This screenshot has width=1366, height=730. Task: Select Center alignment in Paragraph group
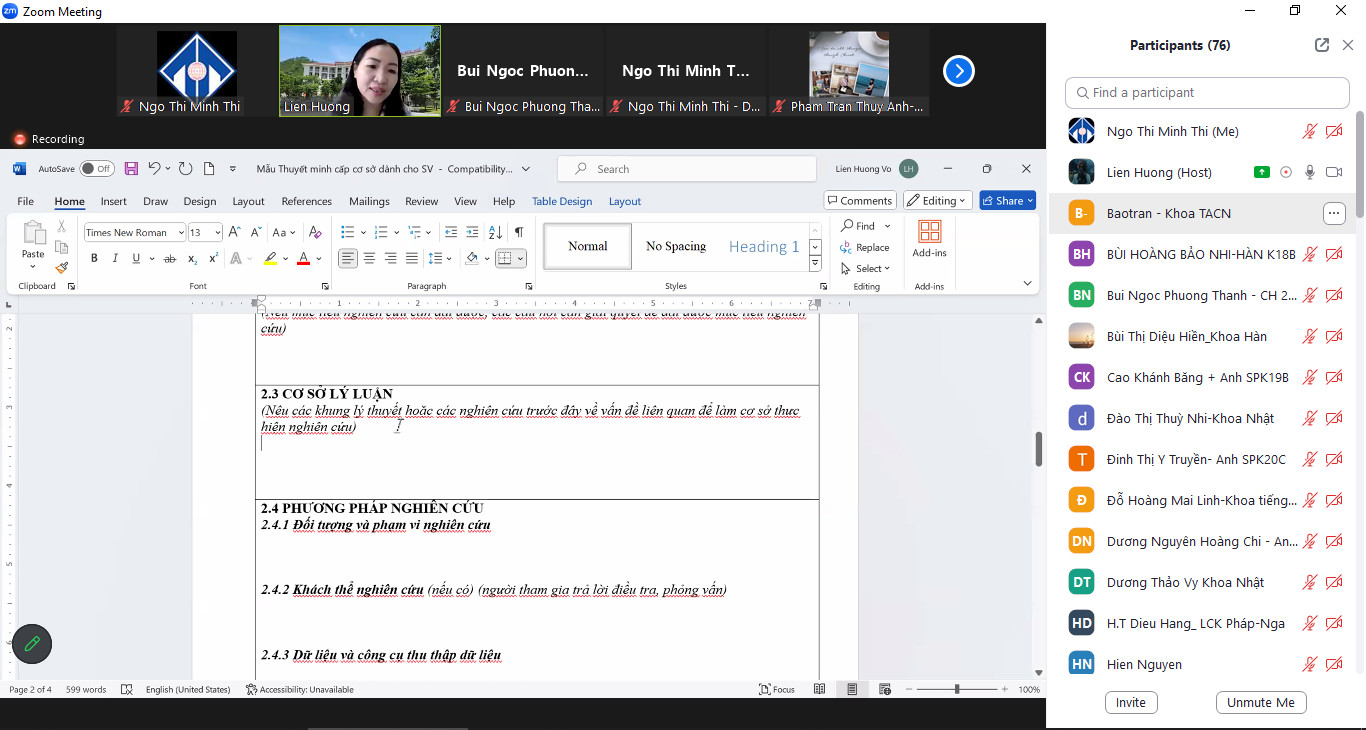pyautogui.click(x=369, y=259)
